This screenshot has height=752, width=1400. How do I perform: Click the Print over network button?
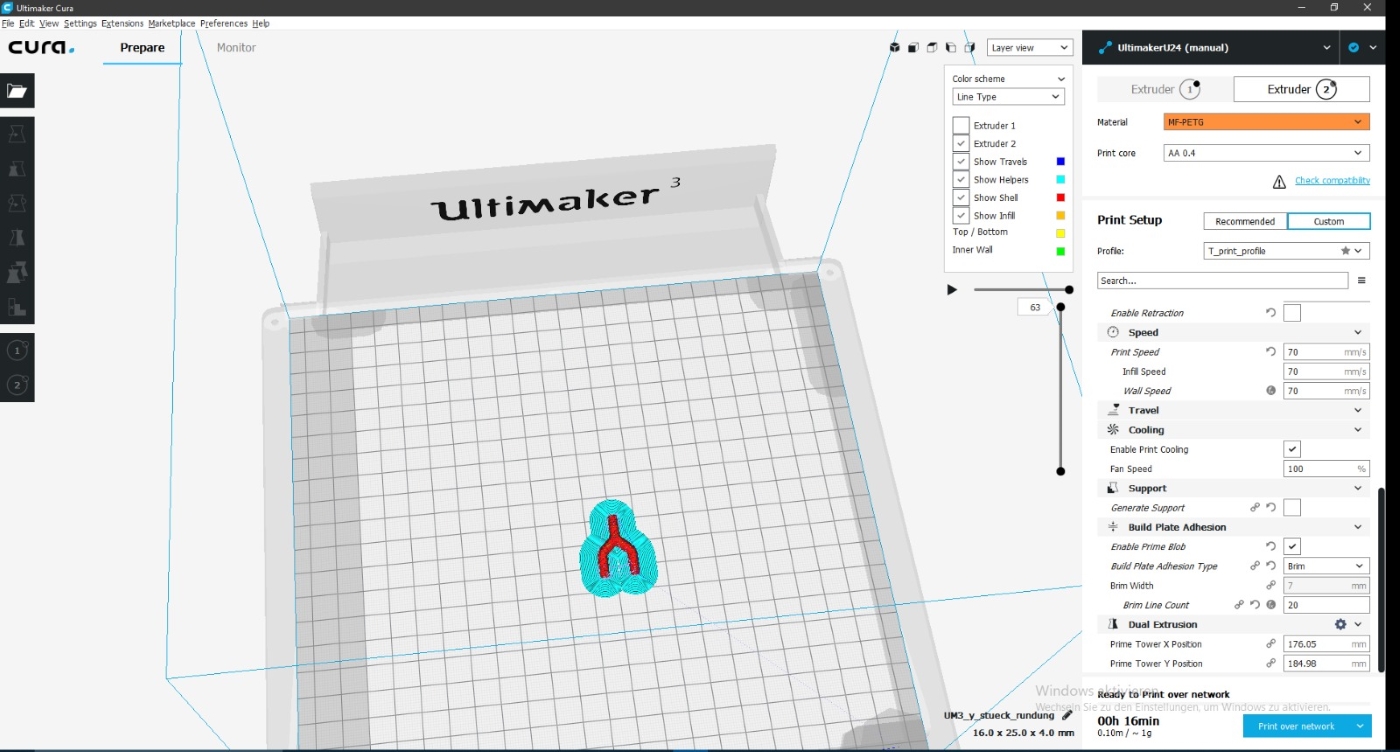(1296, 726)
